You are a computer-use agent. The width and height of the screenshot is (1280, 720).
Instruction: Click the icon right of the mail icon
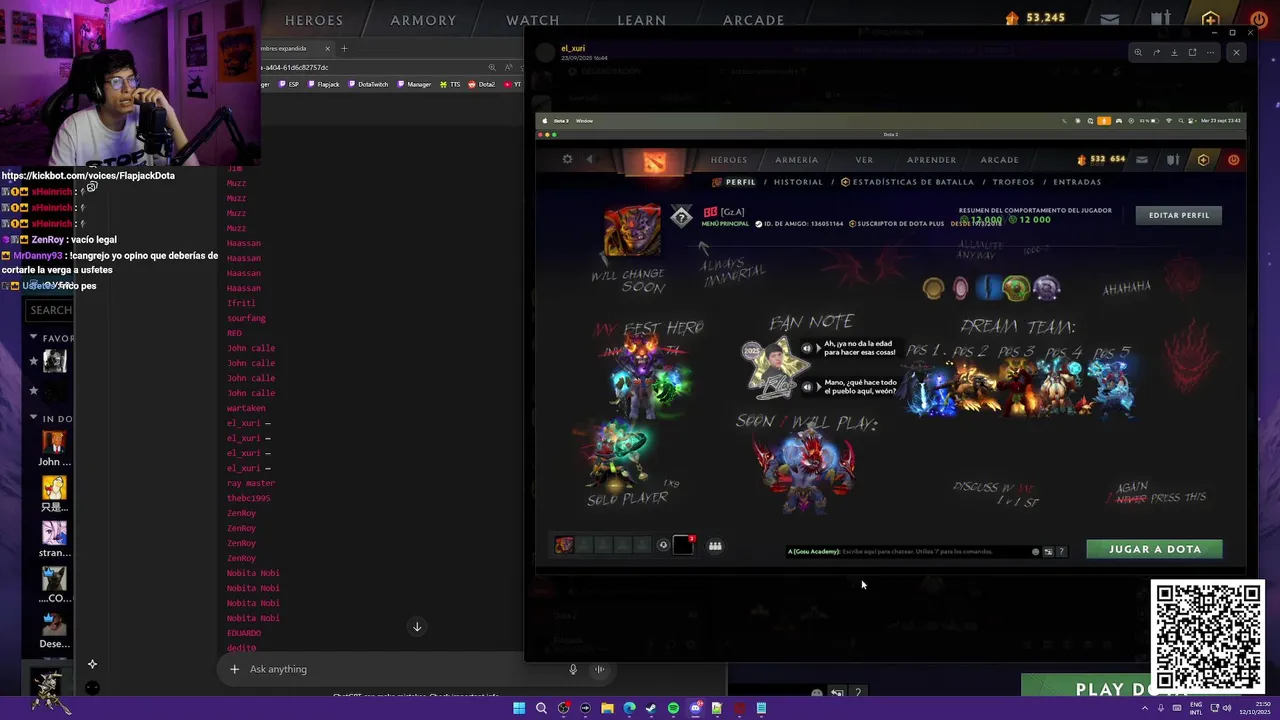1160,19
